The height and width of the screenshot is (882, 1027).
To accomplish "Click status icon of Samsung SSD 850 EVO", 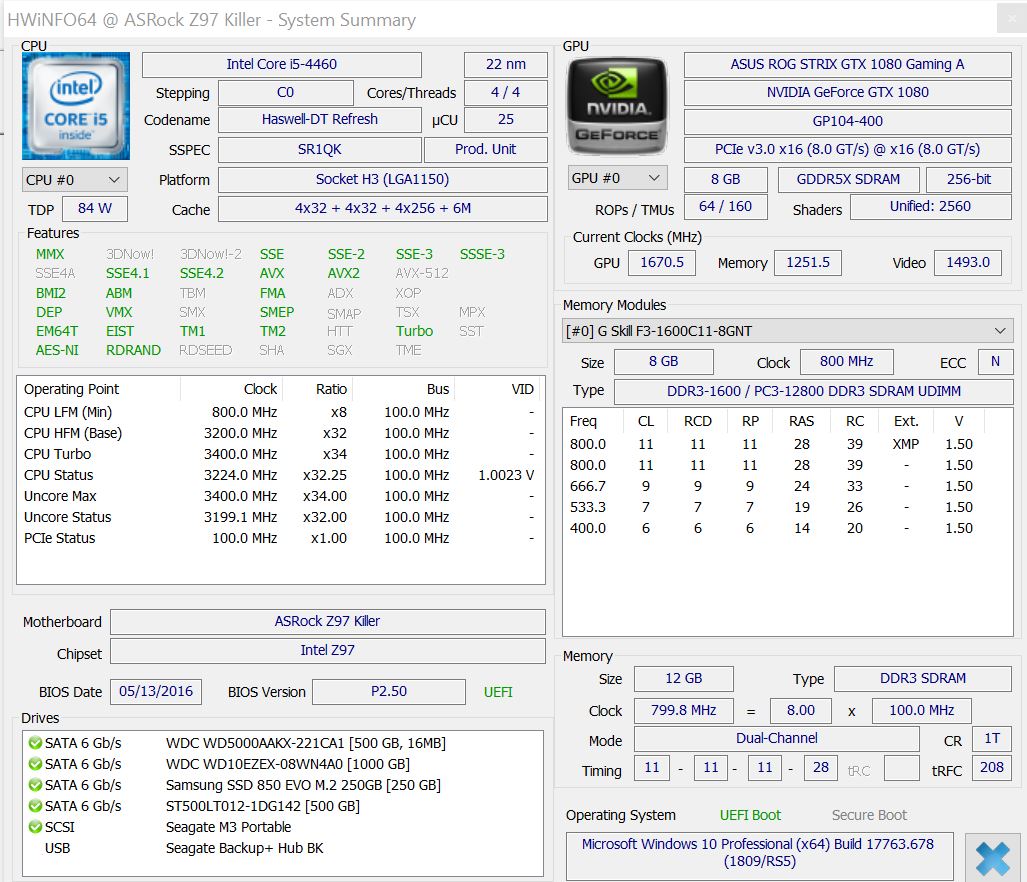I will click(35, 785).
